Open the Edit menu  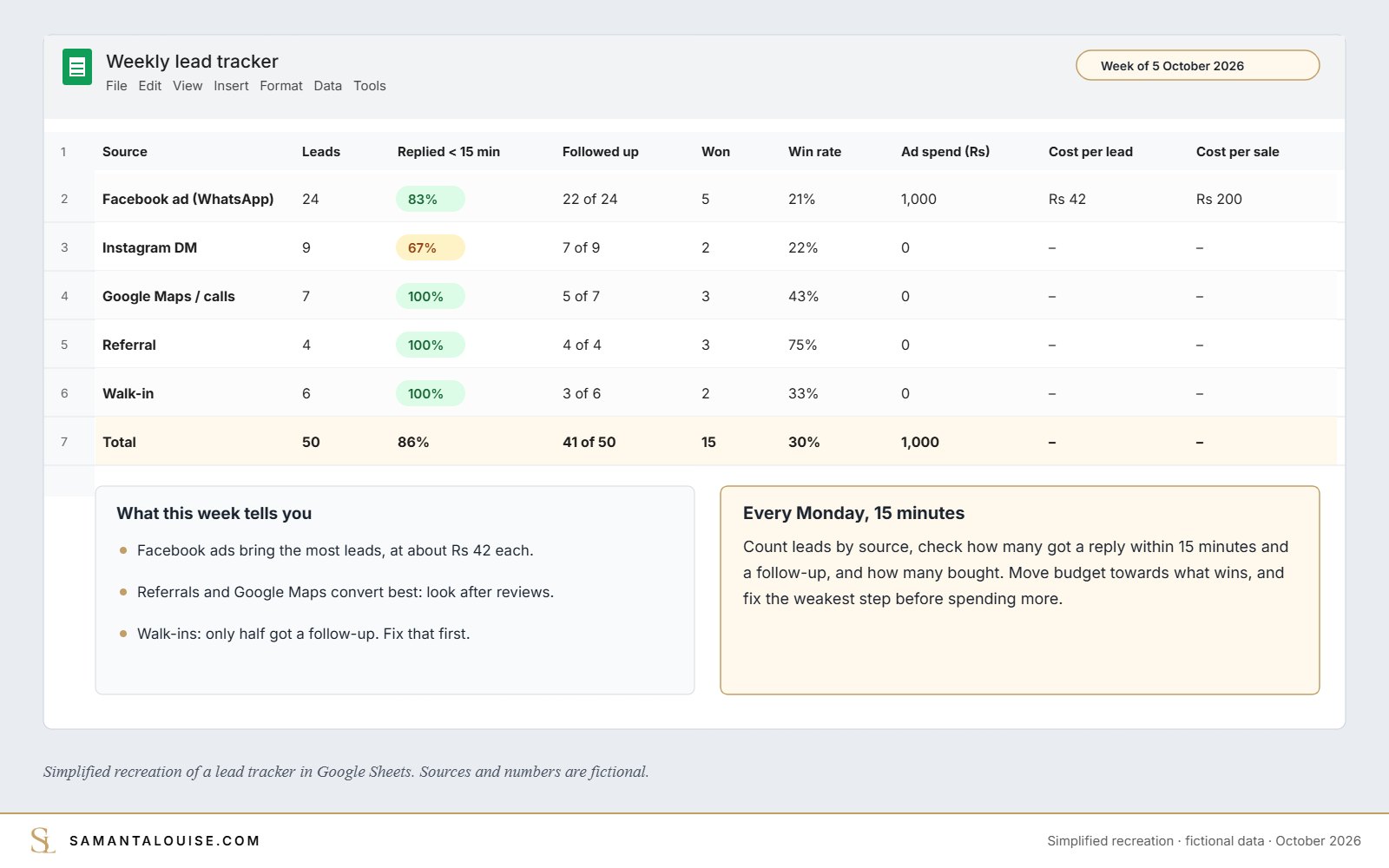150,86
